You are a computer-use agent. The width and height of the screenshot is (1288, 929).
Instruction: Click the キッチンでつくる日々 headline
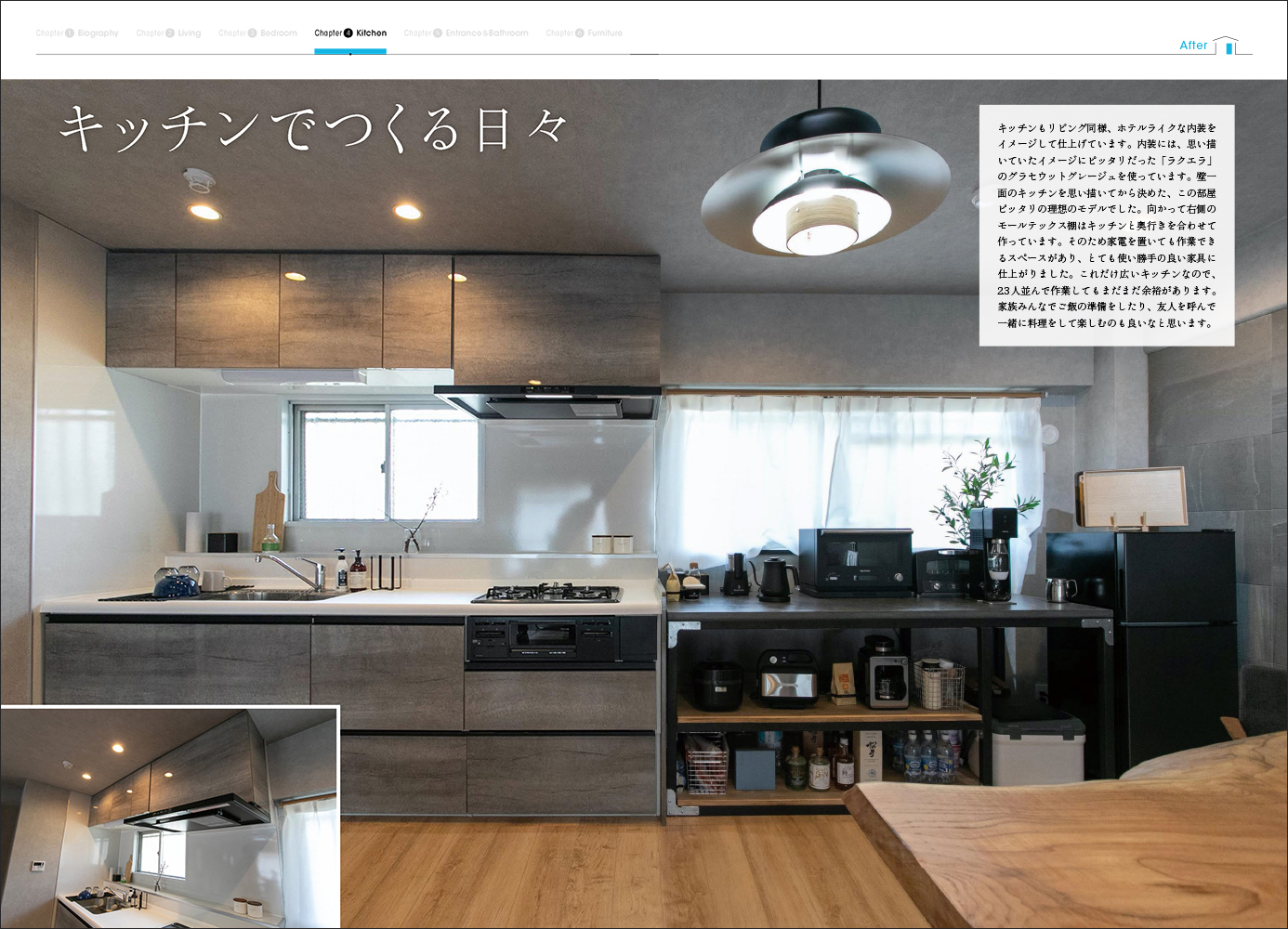(x=313, y=128)
